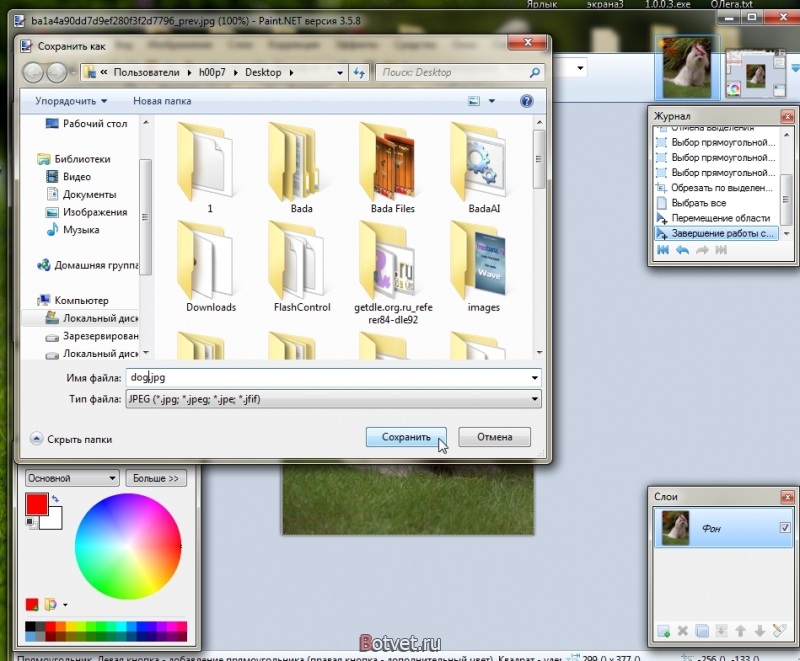Open layer properties icon in Слои panel
Viewport: 800px width, 661px height.
point(779,630)
